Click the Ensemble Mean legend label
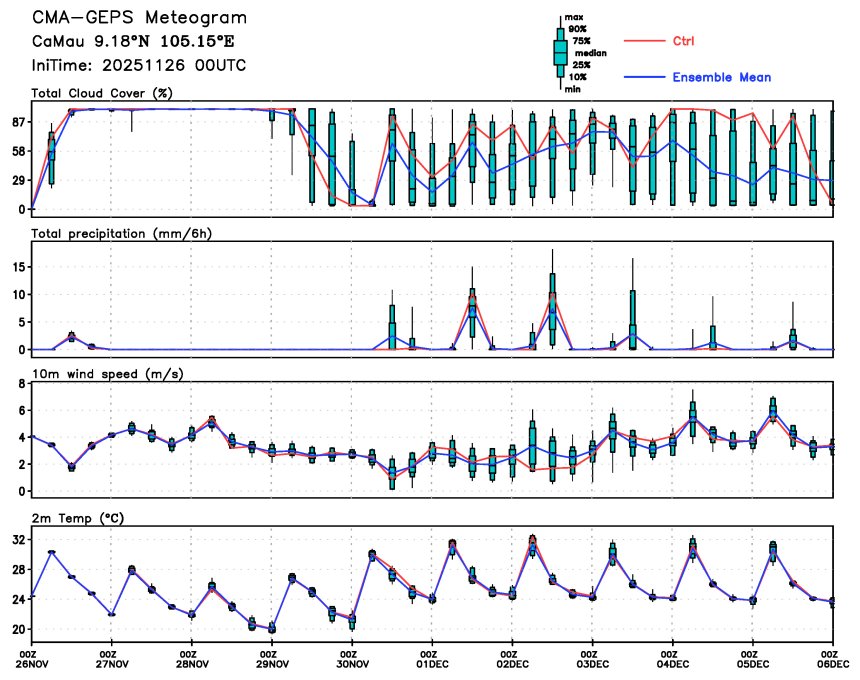The height and width of the screenshot is (680, 860). (x=722, y=77)
